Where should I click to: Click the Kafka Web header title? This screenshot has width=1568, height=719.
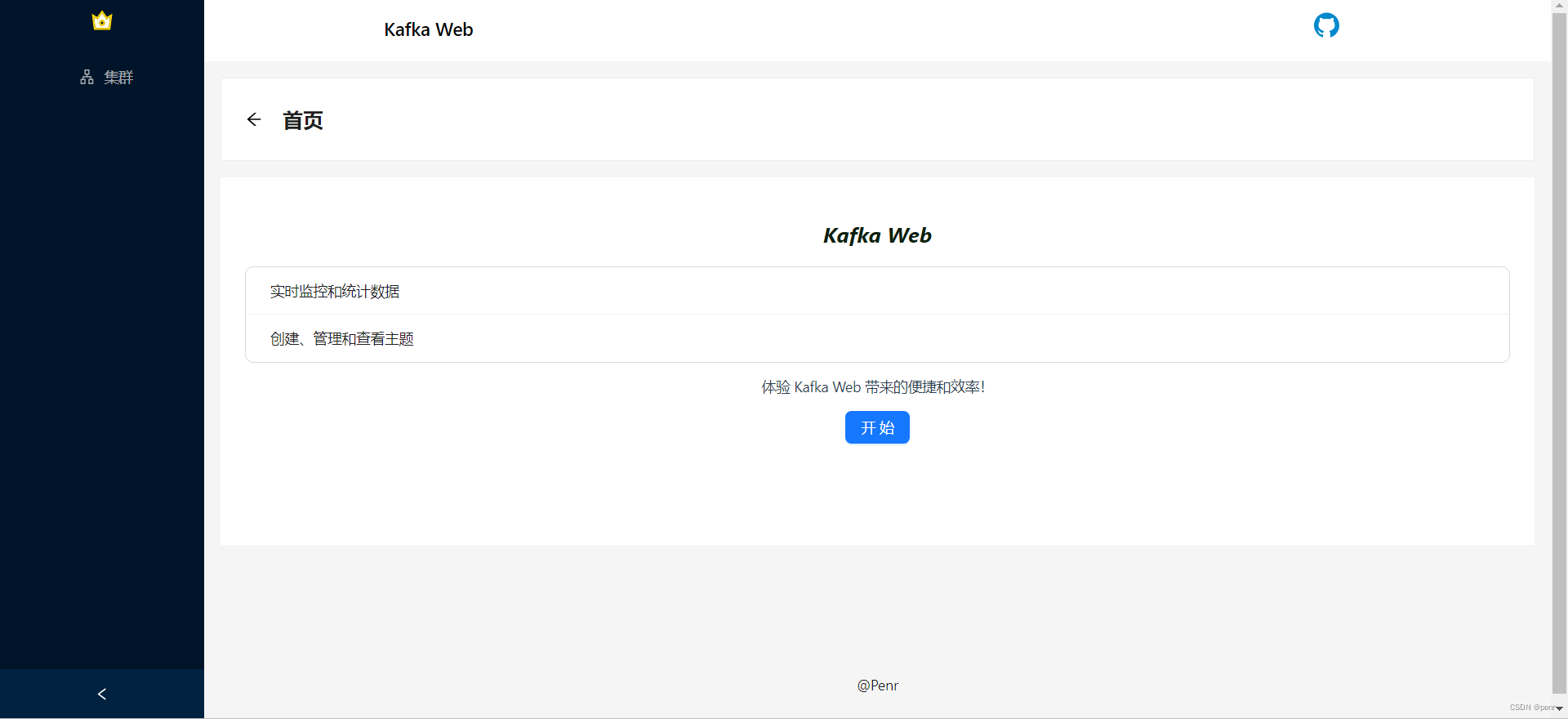(429, 29)
